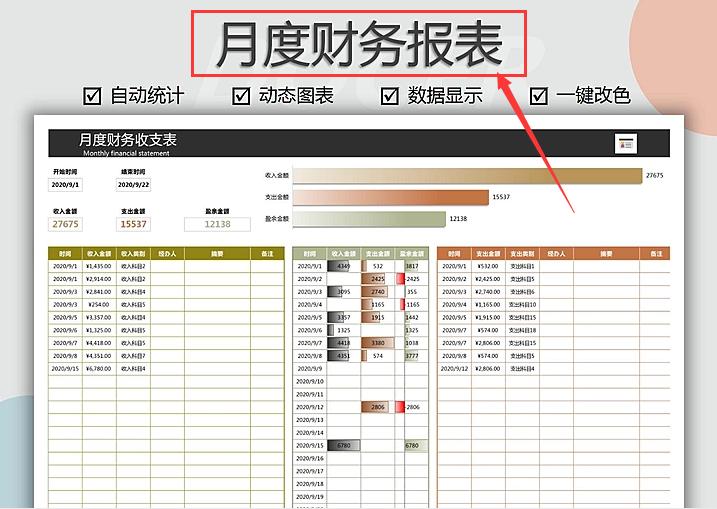Click the 盈余金额 summary value 12138

(217, 224)
